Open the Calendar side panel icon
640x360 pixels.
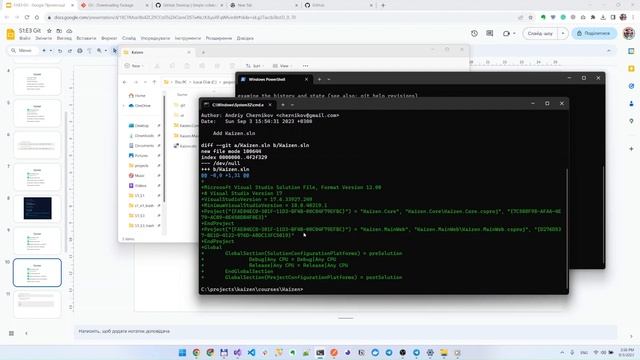pos(631,51)
